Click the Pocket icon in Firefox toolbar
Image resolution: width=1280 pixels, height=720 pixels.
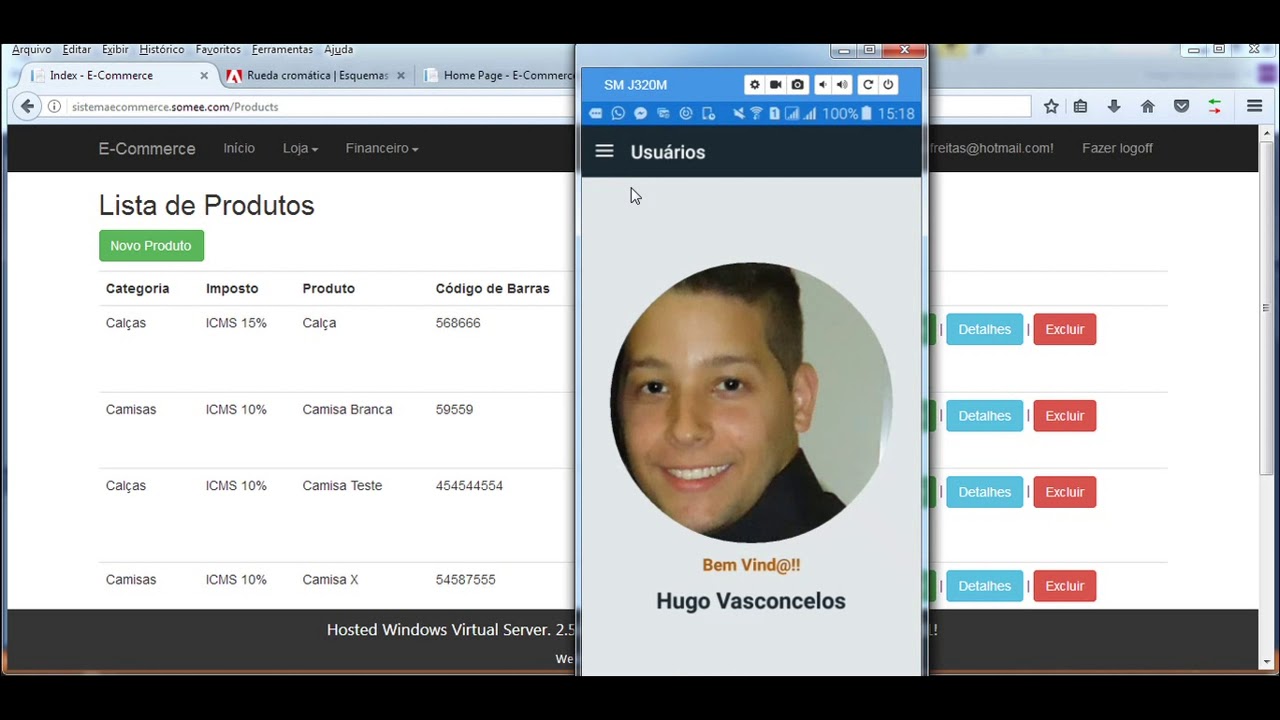point(1181,106)
